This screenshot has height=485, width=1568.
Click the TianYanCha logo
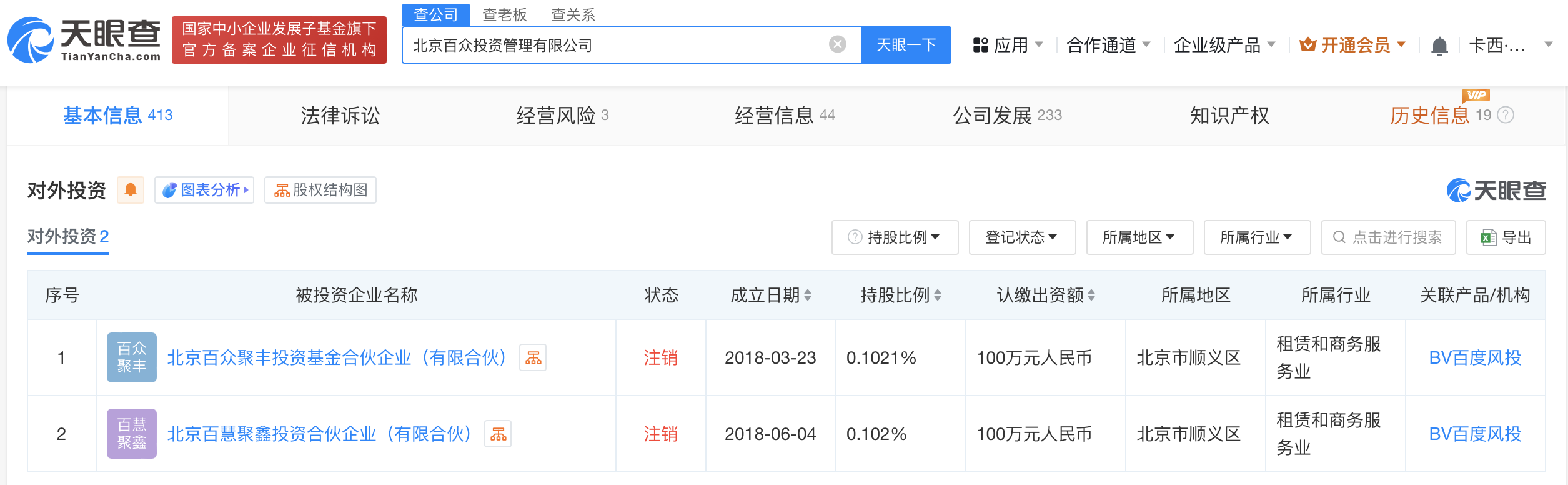click(84, 40)
